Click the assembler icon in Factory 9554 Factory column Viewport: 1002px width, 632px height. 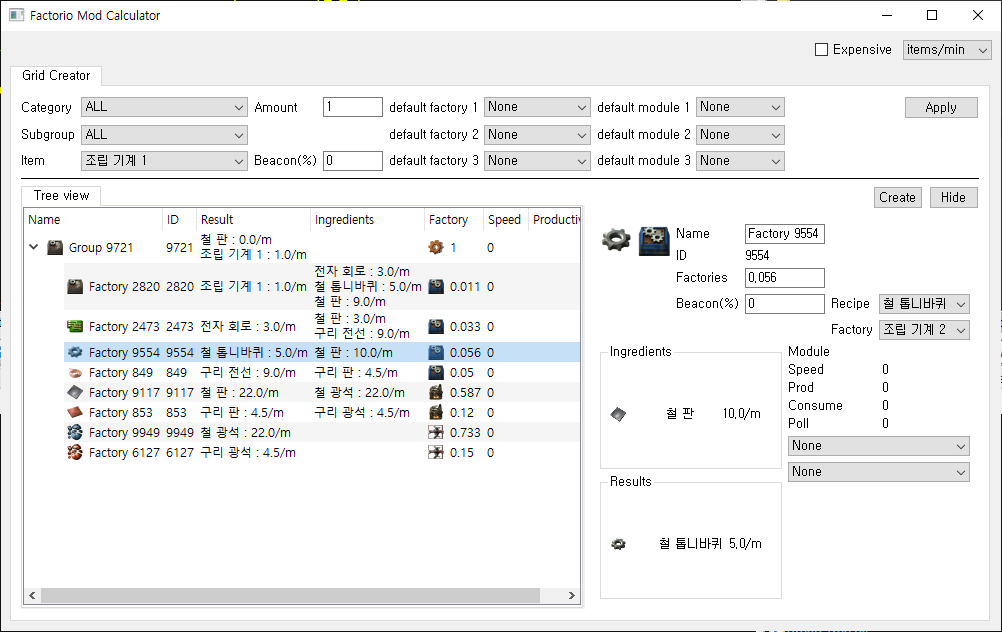click(436, 352)
